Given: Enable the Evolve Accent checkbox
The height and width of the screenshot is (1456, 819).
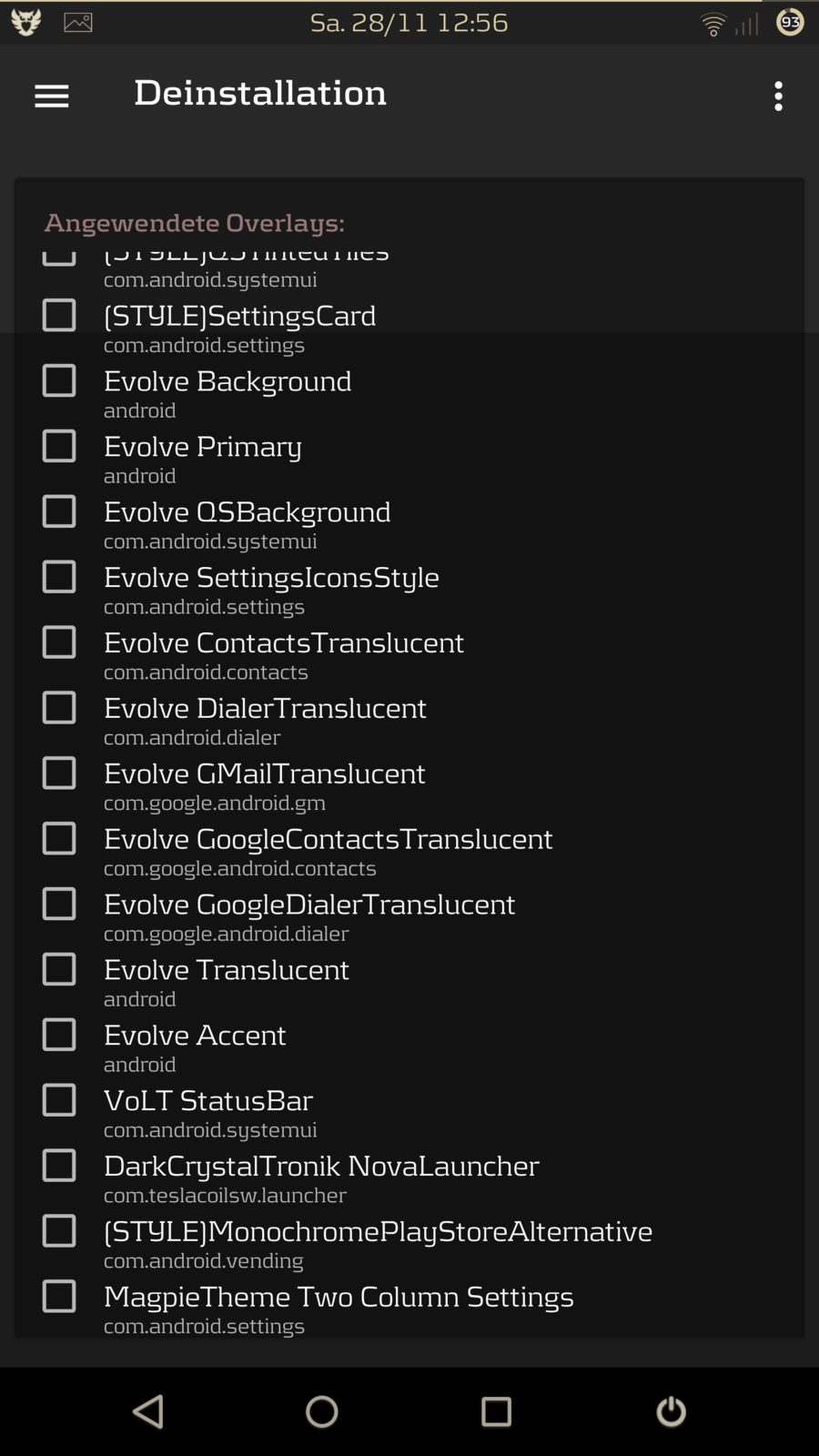Looking at the screenshot, I should [59, 1035].
